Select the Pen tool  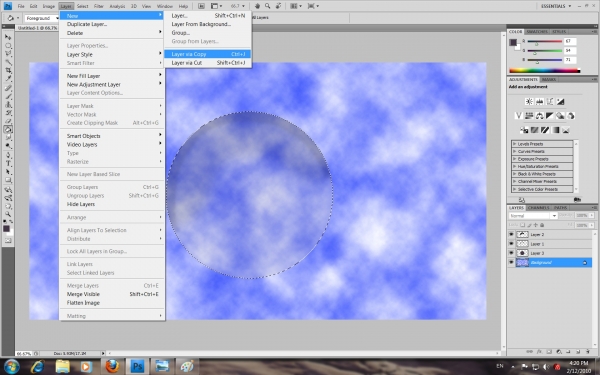[8, 155]
